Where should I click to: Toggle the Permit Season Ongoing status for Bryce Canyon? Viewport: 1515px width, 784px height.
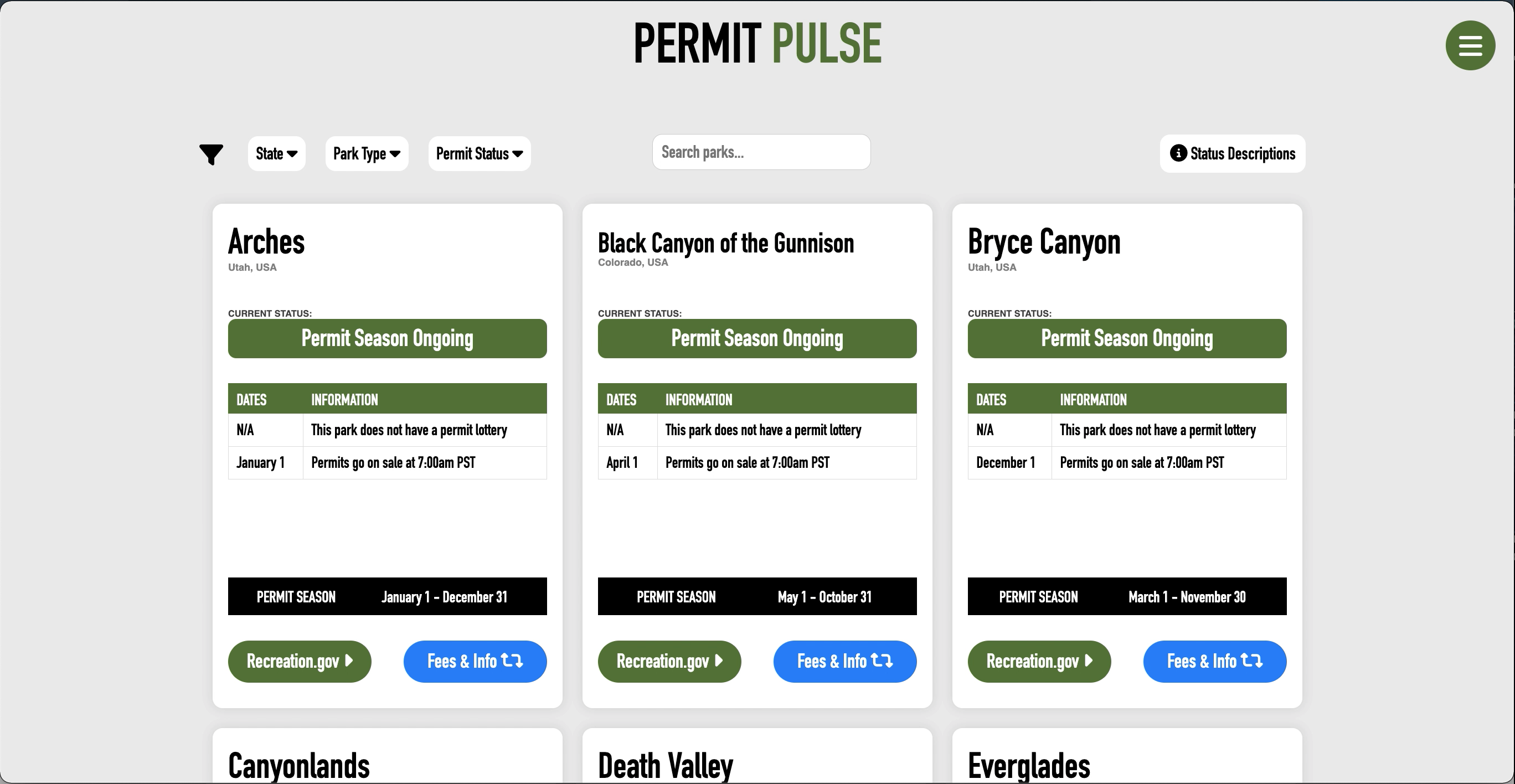click(x=1126, y=338)
